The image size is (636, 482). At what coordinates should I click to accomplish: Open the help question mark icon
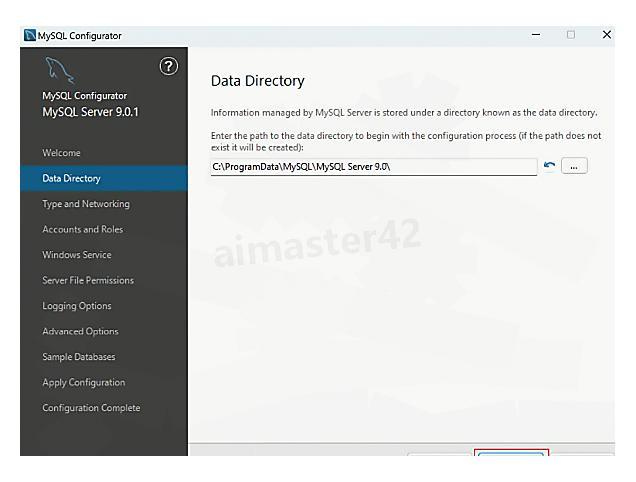pos(169,66)
